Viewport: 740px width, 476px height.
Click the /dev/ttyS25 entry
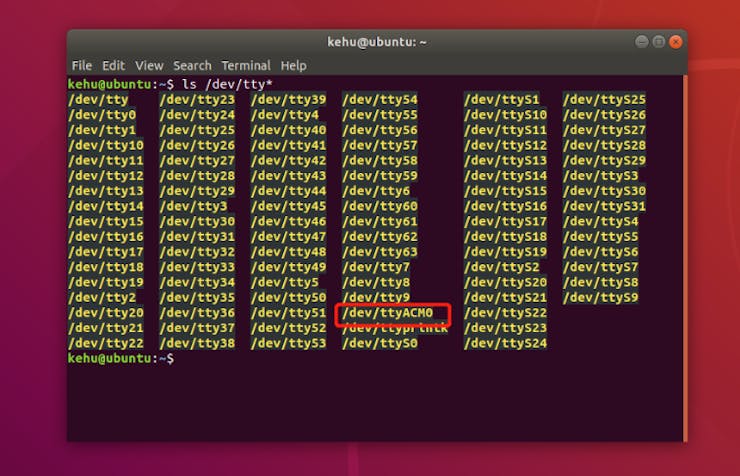(604, 100)
